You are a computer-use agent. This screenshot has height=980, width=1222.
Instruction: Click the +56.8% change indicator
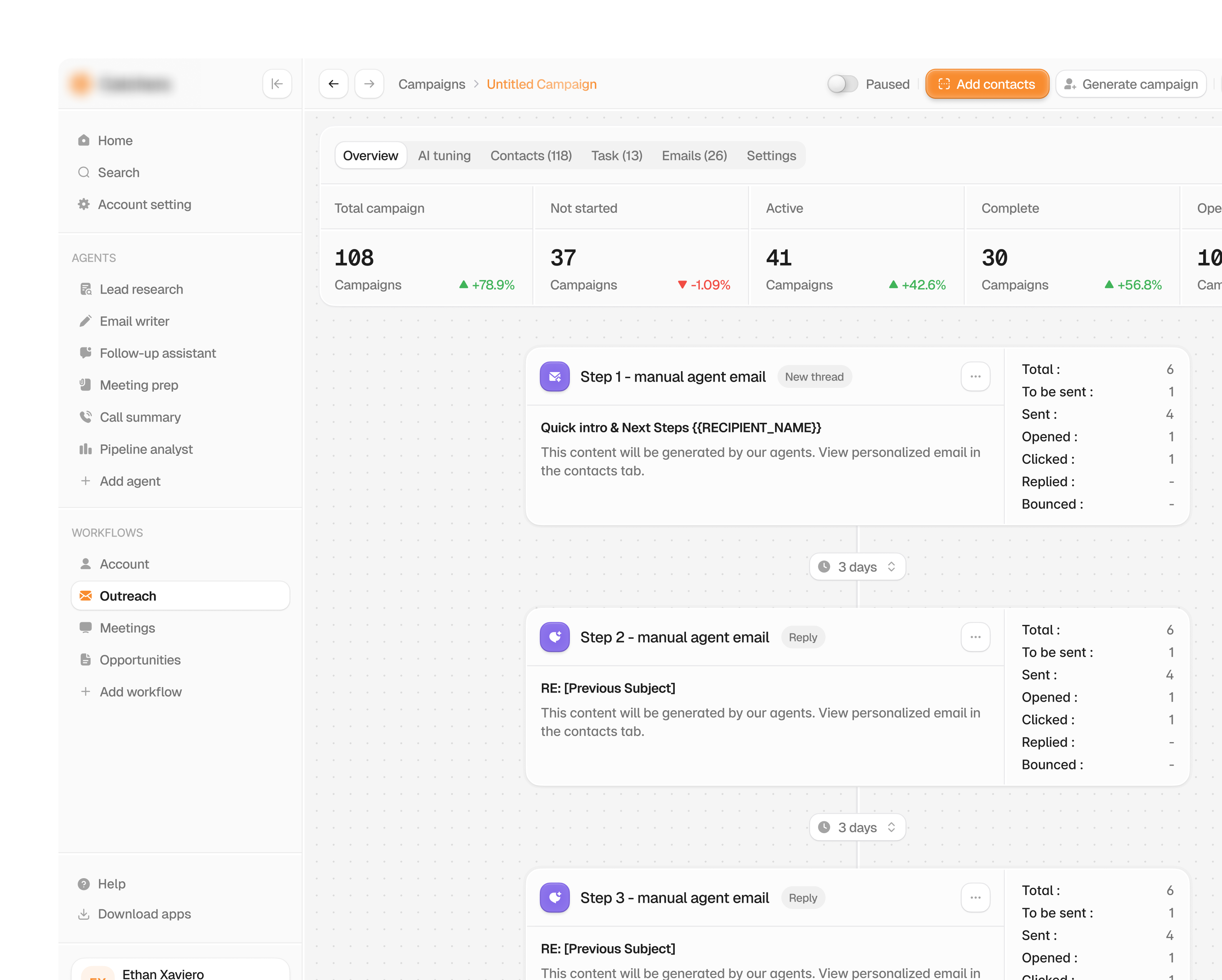point(1133,284)
